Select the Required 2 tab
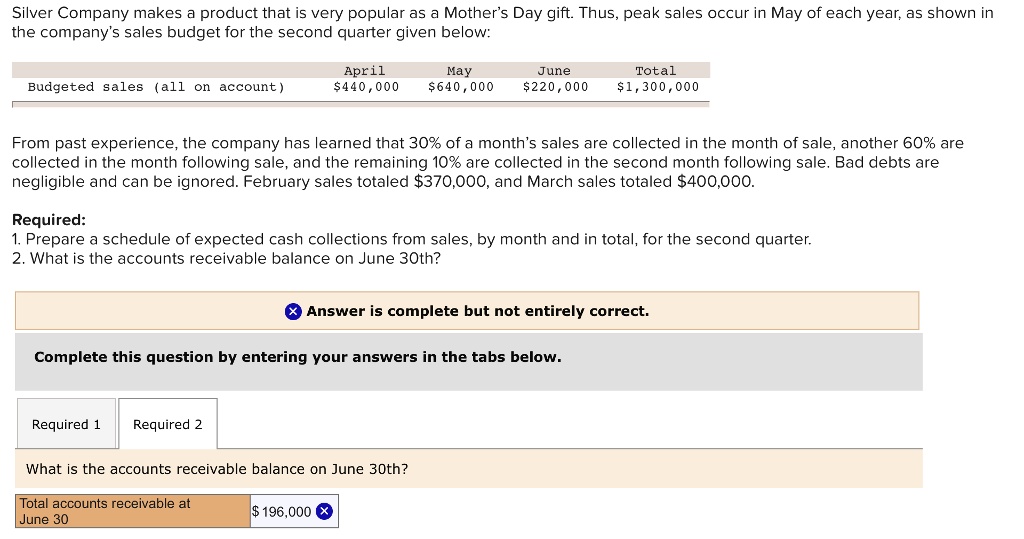Viewport: 1024px width, 539px height. (x=167, y=424)
